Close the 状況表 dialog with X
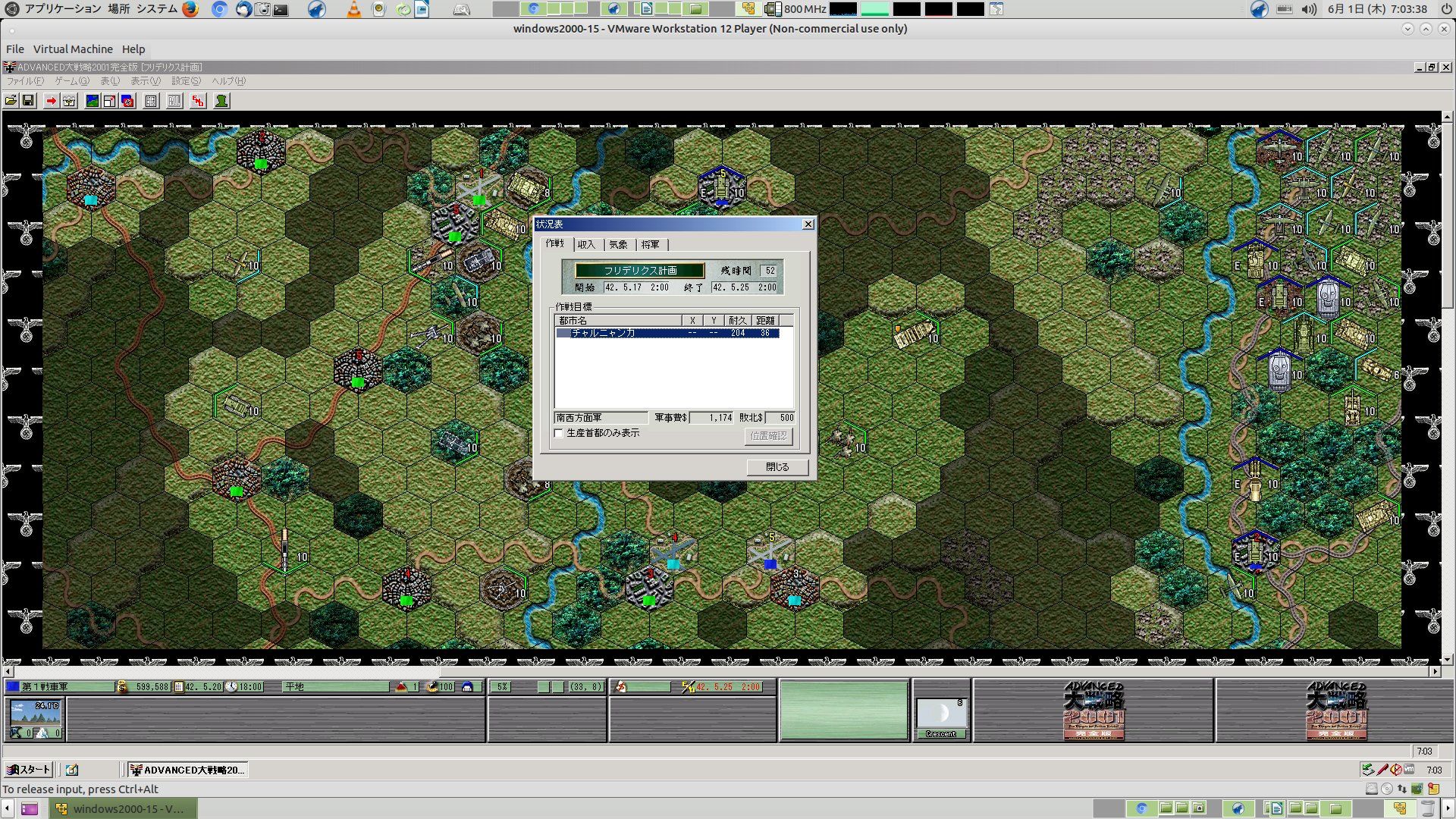The width and height of the screenshot is (1456, 819). click(x=808, y=224)
